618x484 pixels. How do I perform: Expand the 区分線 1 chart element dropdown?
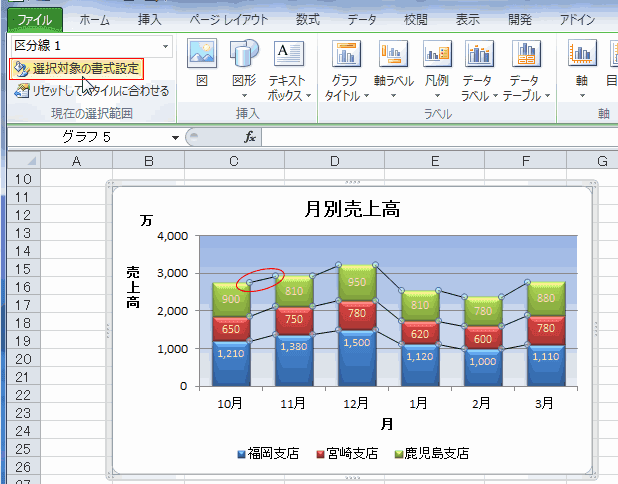click(164, 46)
